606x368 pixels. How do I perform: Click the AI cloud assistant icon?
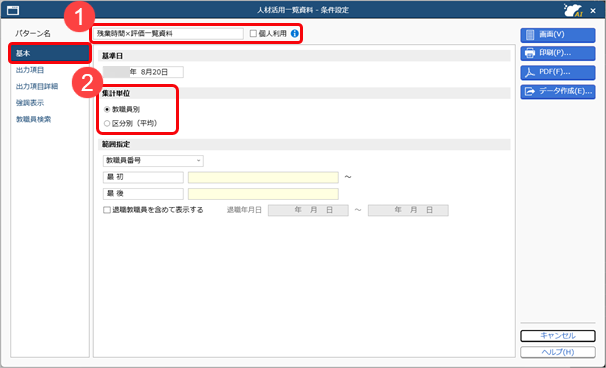(573, 10)
